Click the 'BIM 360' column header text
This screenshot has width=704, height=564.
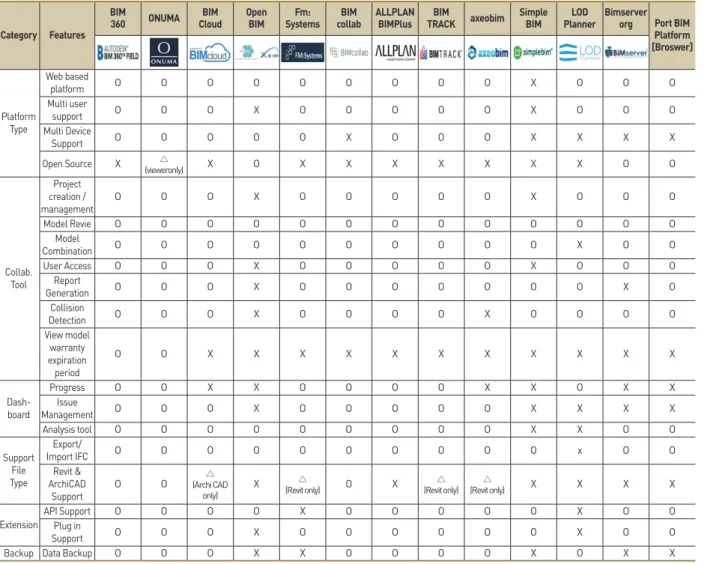pos(118,18)
